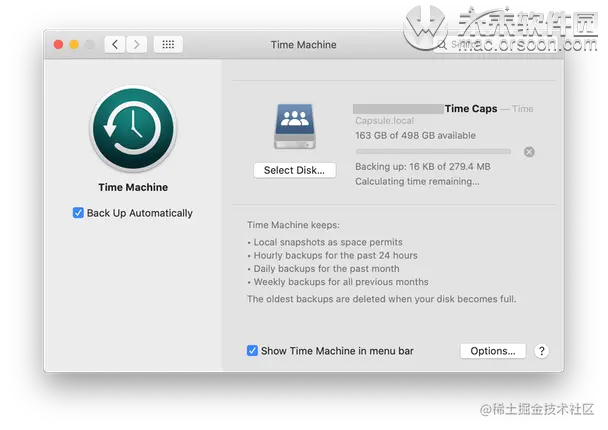The height and width of the screenshot is (430, 608).
Task: Toggle Show Time Machine in menu bar
Action: click(252, 351)
